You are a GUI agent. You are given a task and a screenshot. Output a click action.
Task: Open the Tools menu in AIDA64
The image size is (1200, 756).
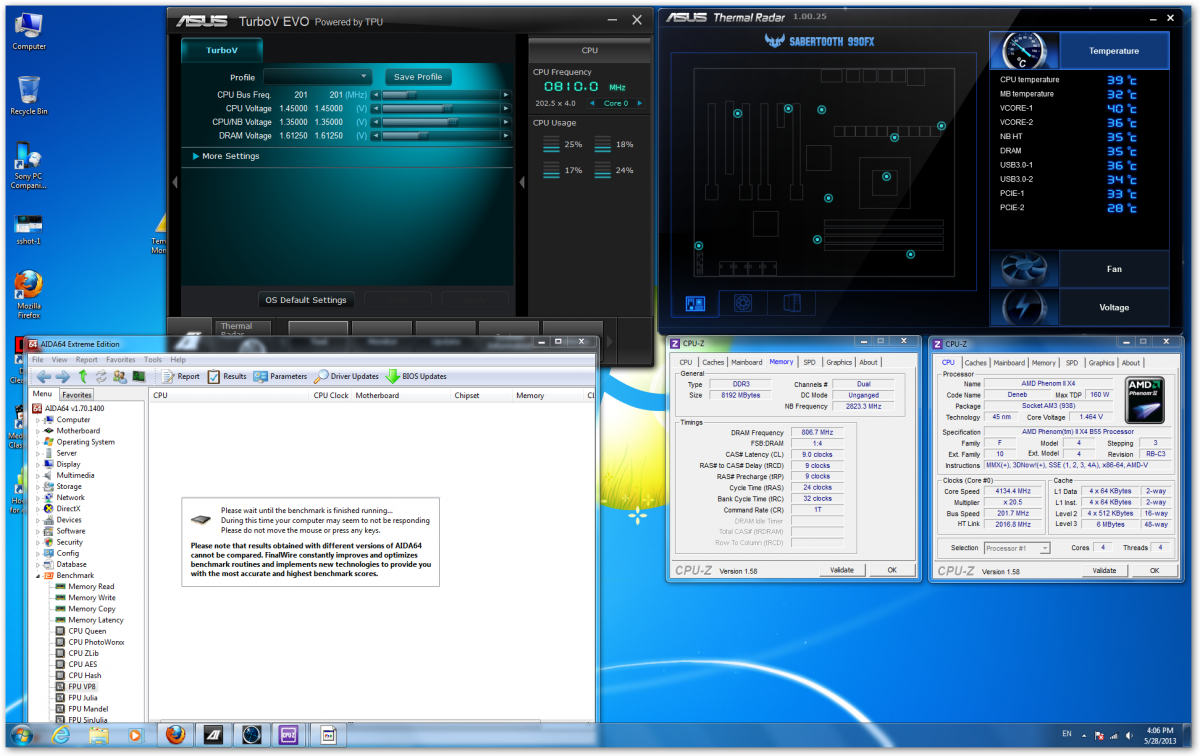(152, 359)
